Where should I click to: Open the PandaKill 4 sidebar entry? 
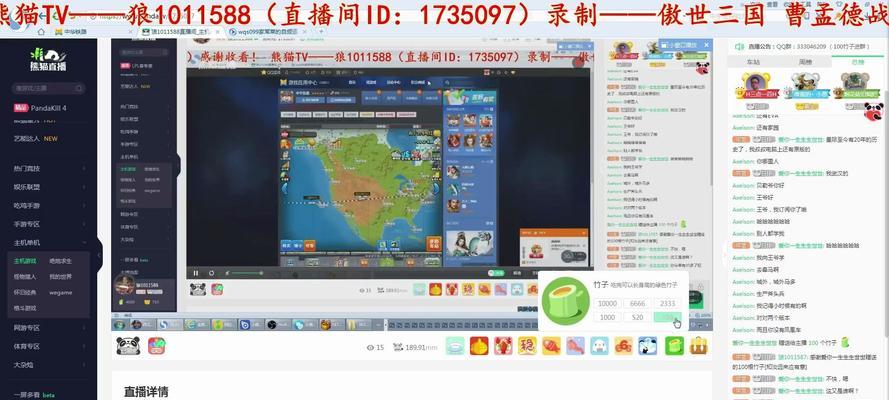click(x=40, y=108)
